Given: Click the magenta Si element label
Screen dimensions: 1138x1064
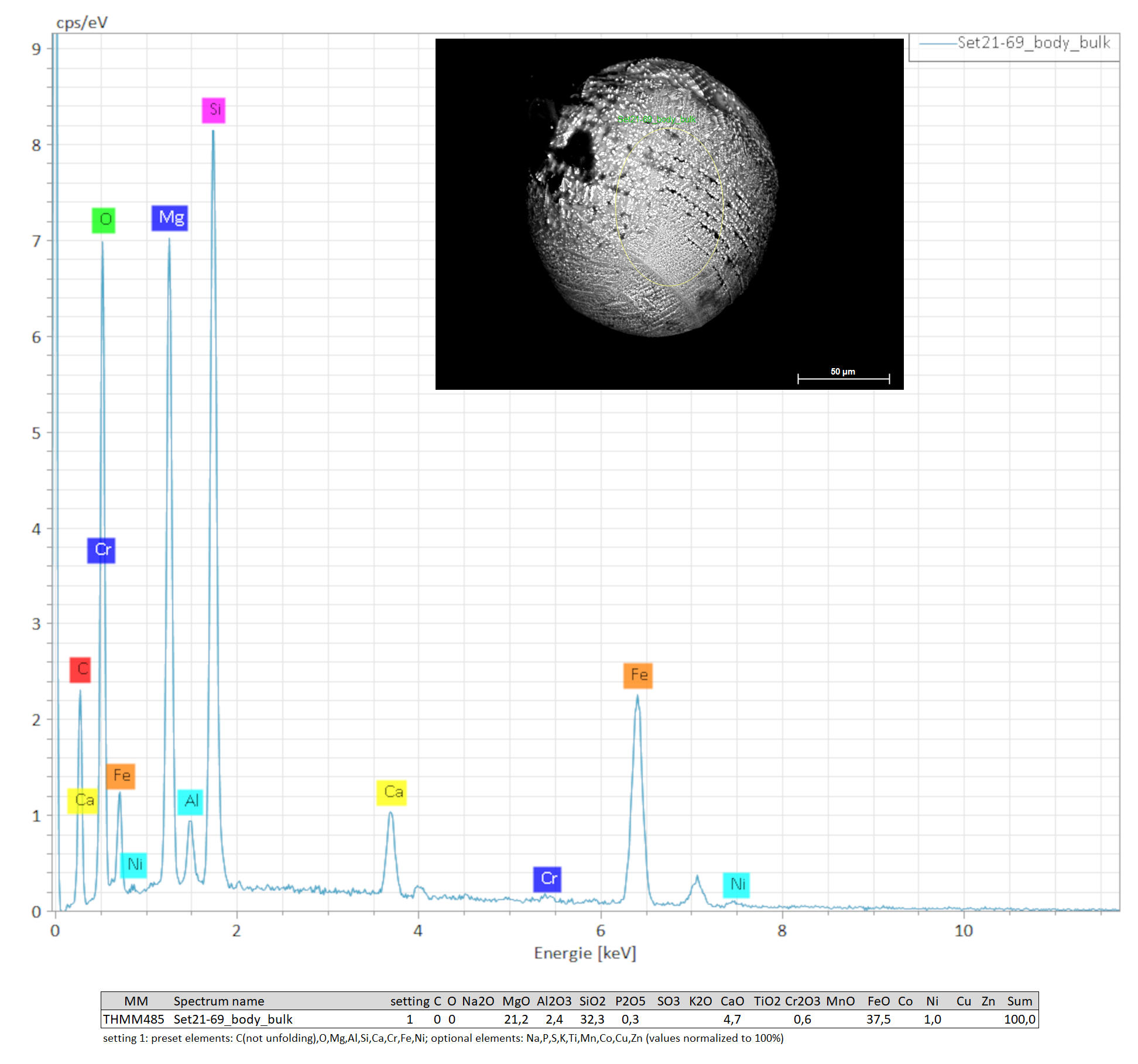Looking at the screenshot, I should 214,110.
